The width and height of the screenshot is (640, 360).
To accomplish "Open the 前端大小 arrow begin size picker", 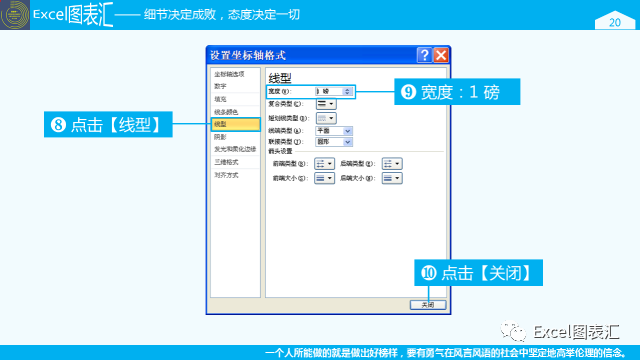I will click(x=324, y=178).
